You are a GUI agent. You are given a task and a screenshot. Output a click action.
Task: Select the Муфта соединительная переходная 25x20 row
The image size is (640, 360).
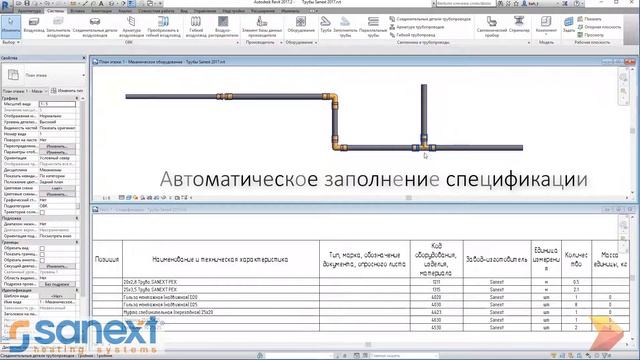pos(361,312)
